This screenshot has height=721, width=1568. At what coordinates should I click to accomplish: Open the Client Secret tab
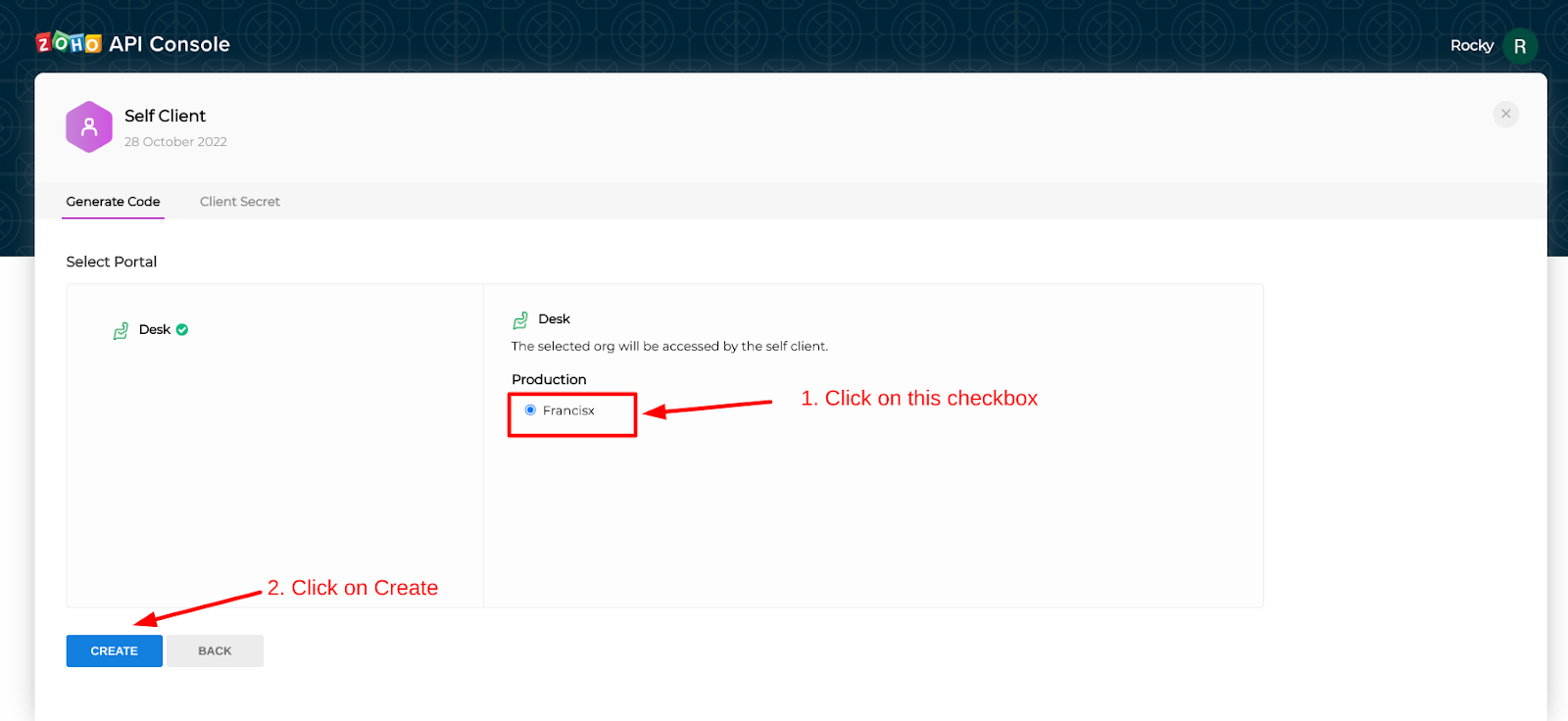(x=240, y=202)
